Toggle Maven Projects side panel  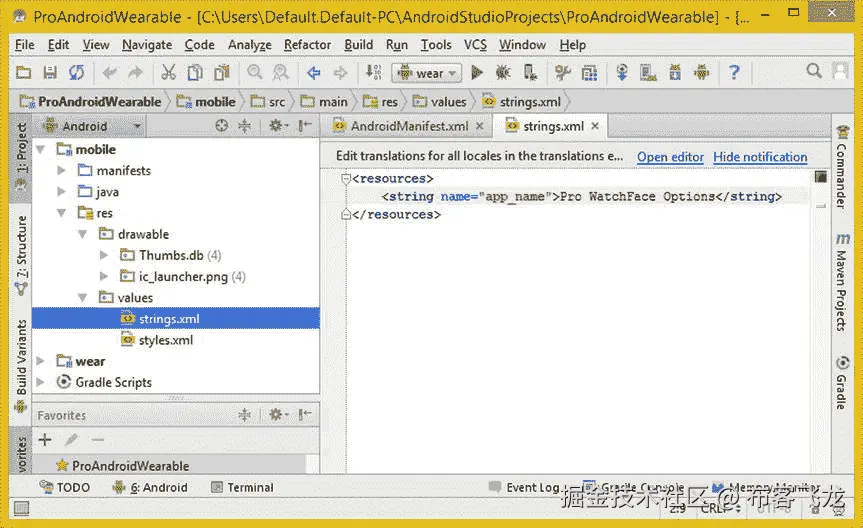coord(843,282)
